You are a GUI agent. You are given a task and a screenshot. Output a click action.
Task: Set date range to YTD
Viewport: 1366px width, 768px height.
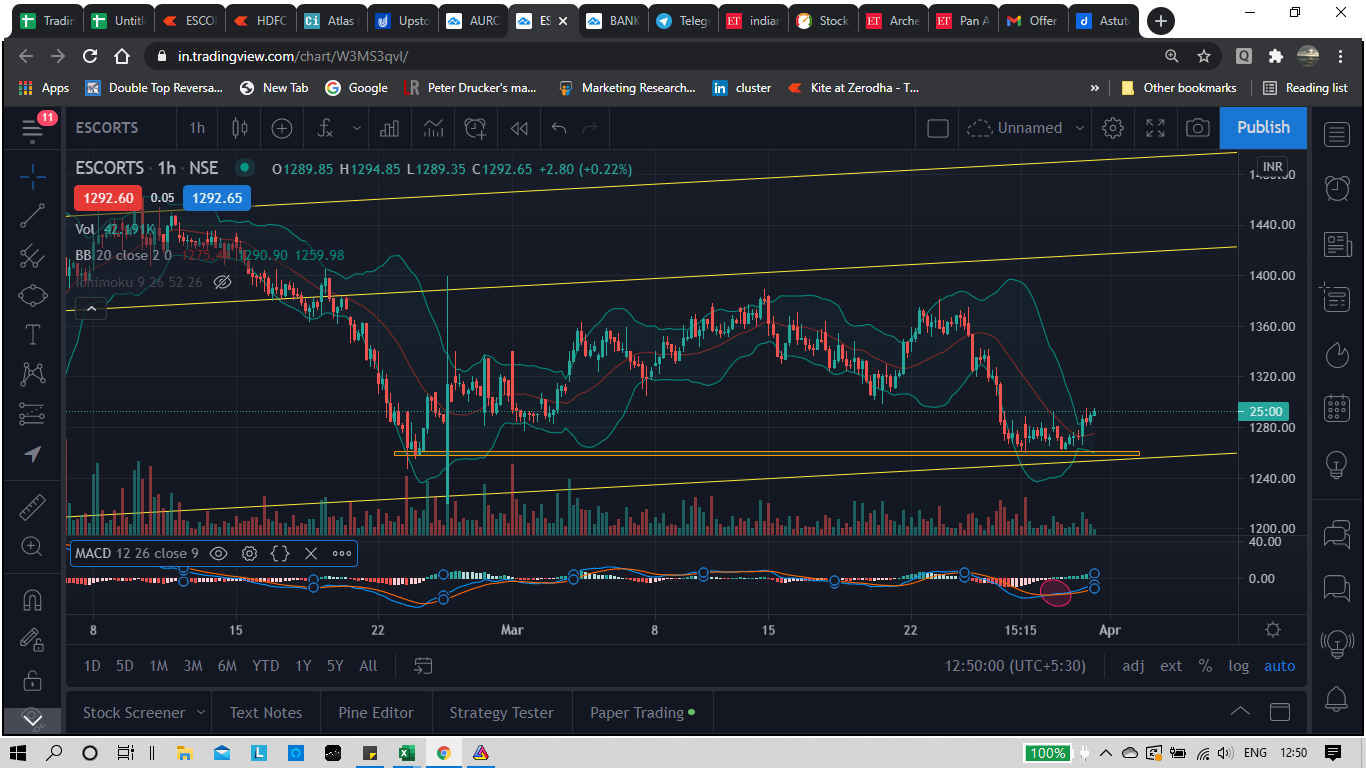[265, 666]
